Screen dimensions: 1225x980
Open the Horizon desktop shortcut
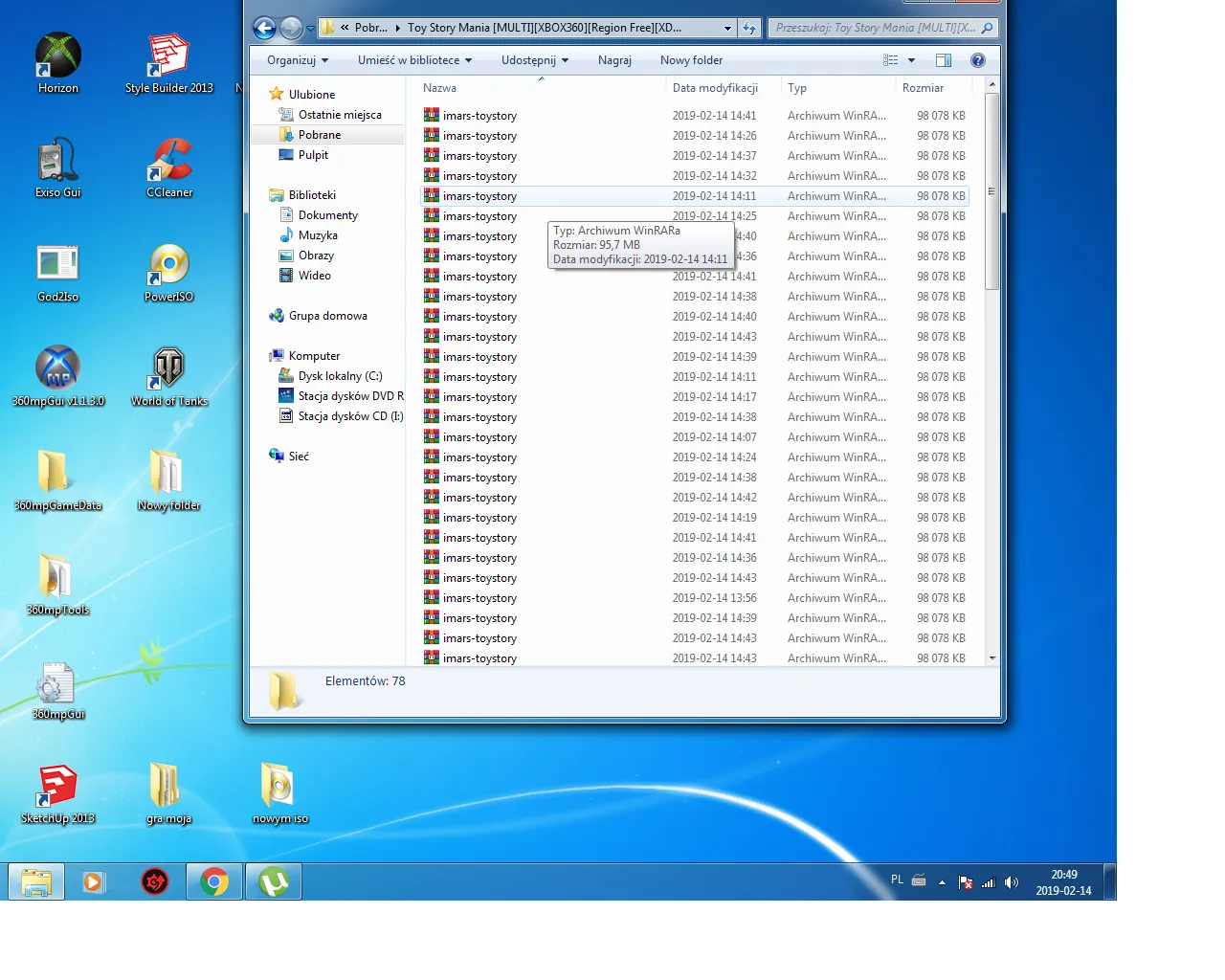pos(58,63)
